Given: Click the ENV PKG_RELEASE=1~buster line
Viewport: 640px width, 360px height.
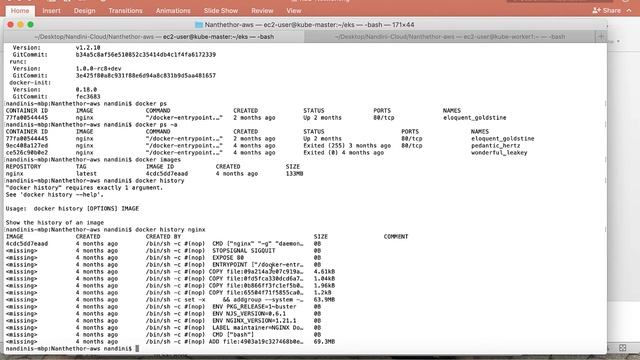Looking at the screenshot, I should click(x=254, y=307).
